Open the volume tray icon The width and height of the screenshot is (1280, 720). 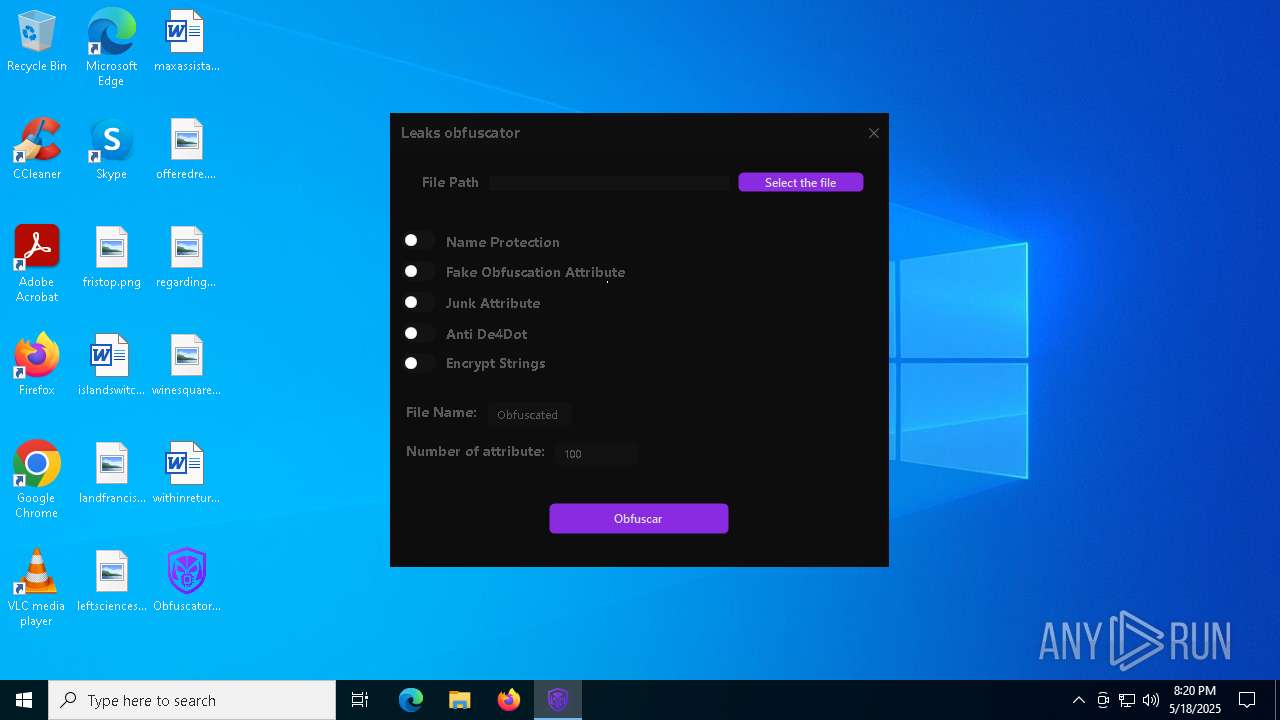coord(1151,700)
